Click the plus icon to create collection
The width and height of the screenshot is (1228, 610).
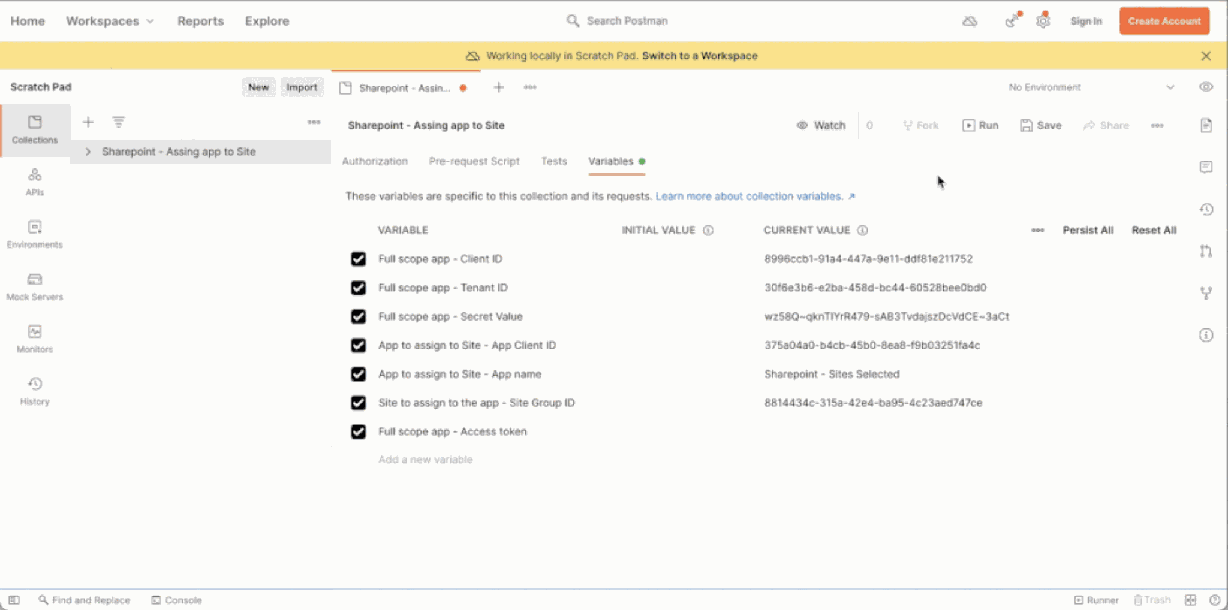pos(88,122)
